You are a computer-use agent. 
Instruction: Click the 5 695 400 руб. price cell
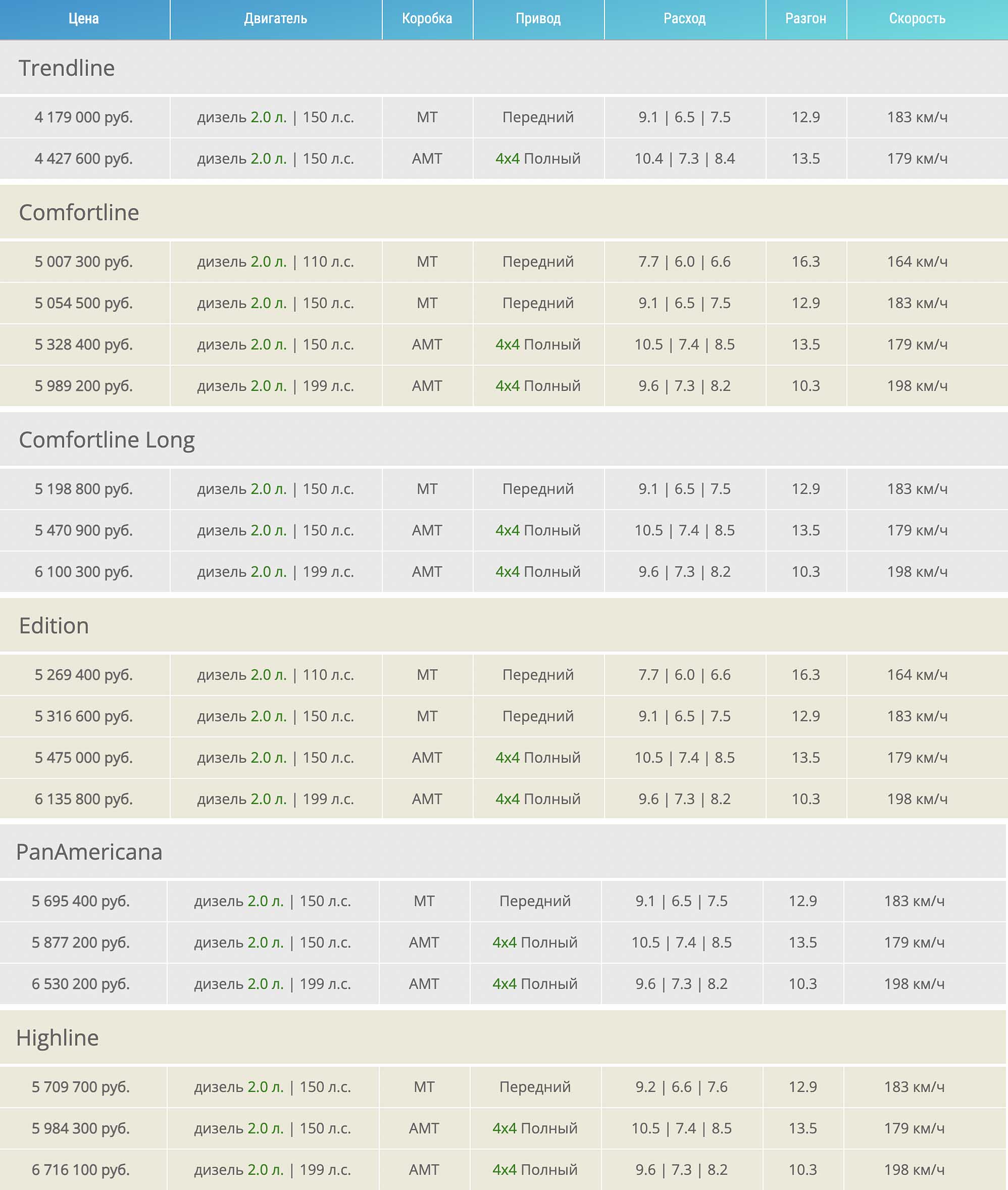81,901
